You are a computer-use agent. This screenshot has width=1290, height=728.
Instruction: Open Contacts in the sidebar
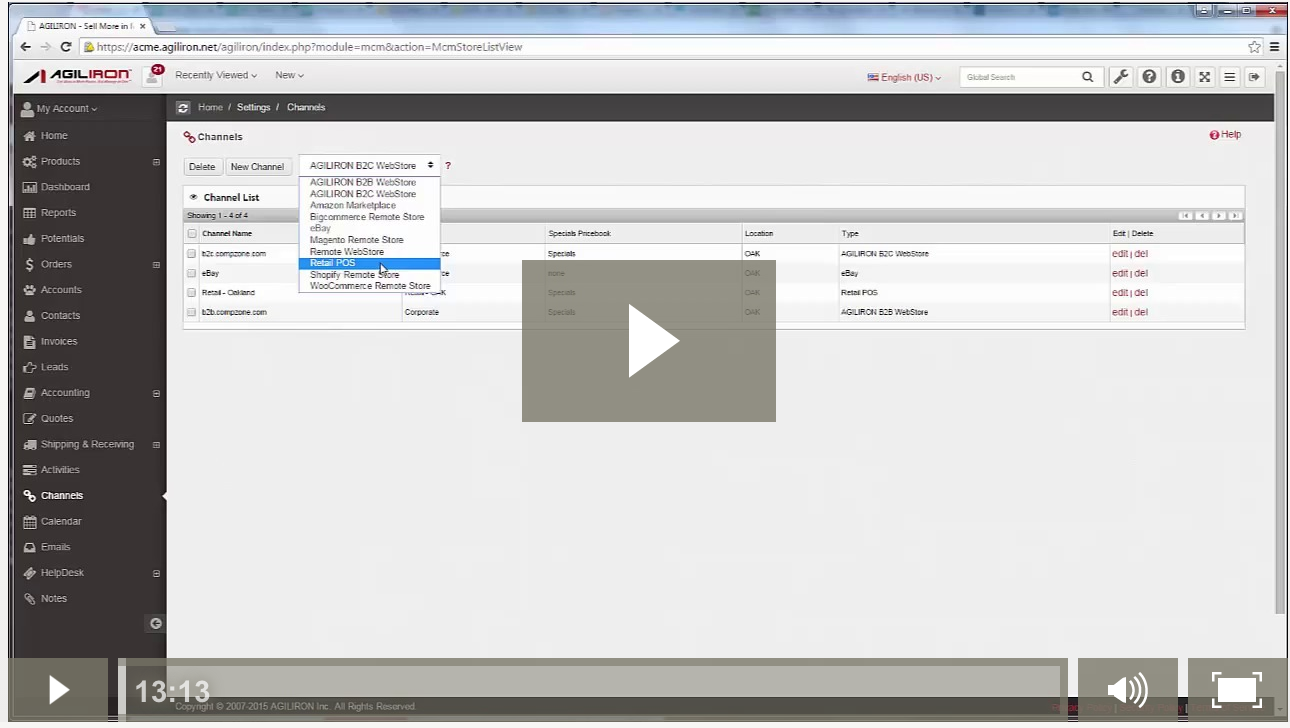tap(60, 316)
